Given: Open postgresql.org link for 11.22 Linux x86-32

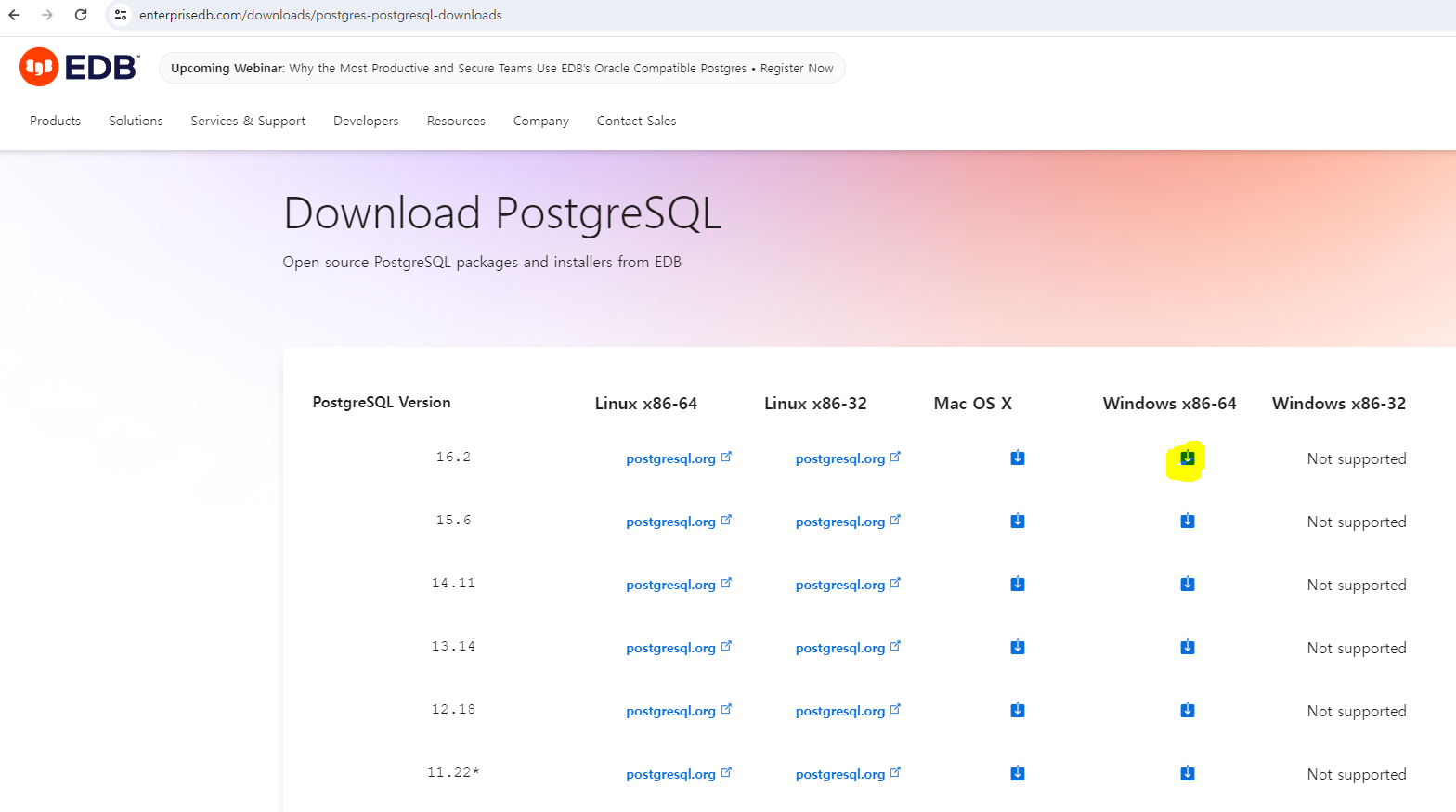Looking at the screenshot, I should point(848,774).
